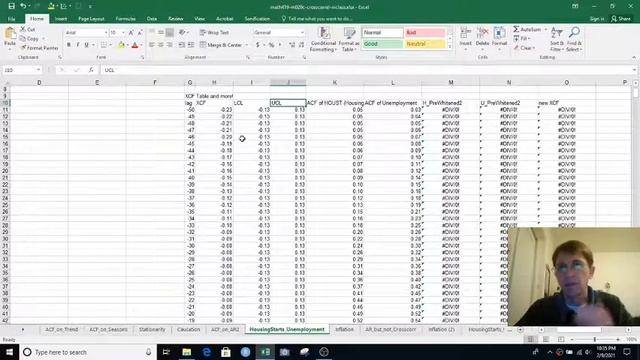Pick the yellow fill color
Screen dimensions: 640x360
(121, 45)
